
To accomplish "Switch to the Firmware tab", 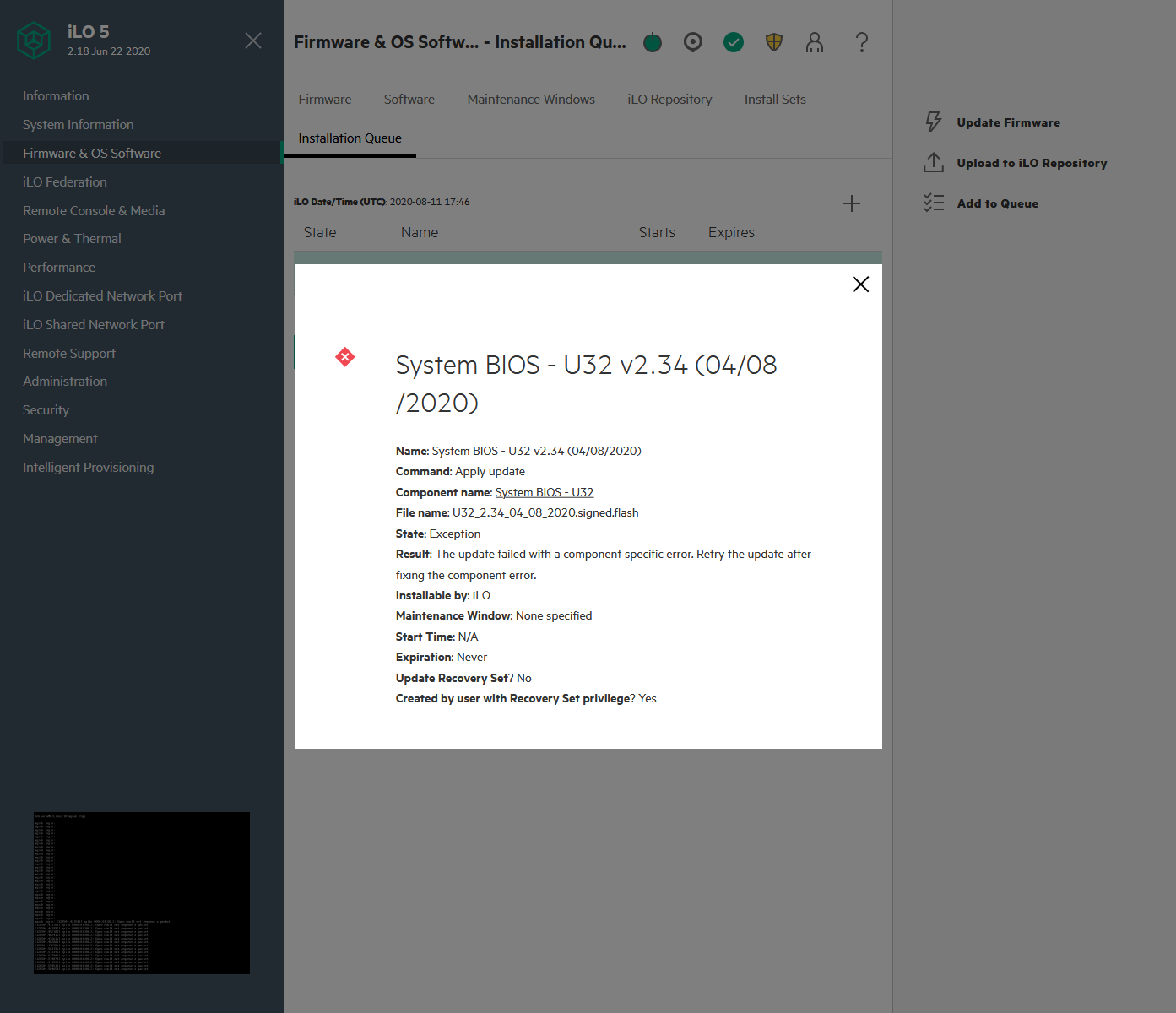I will click(325, 100).
